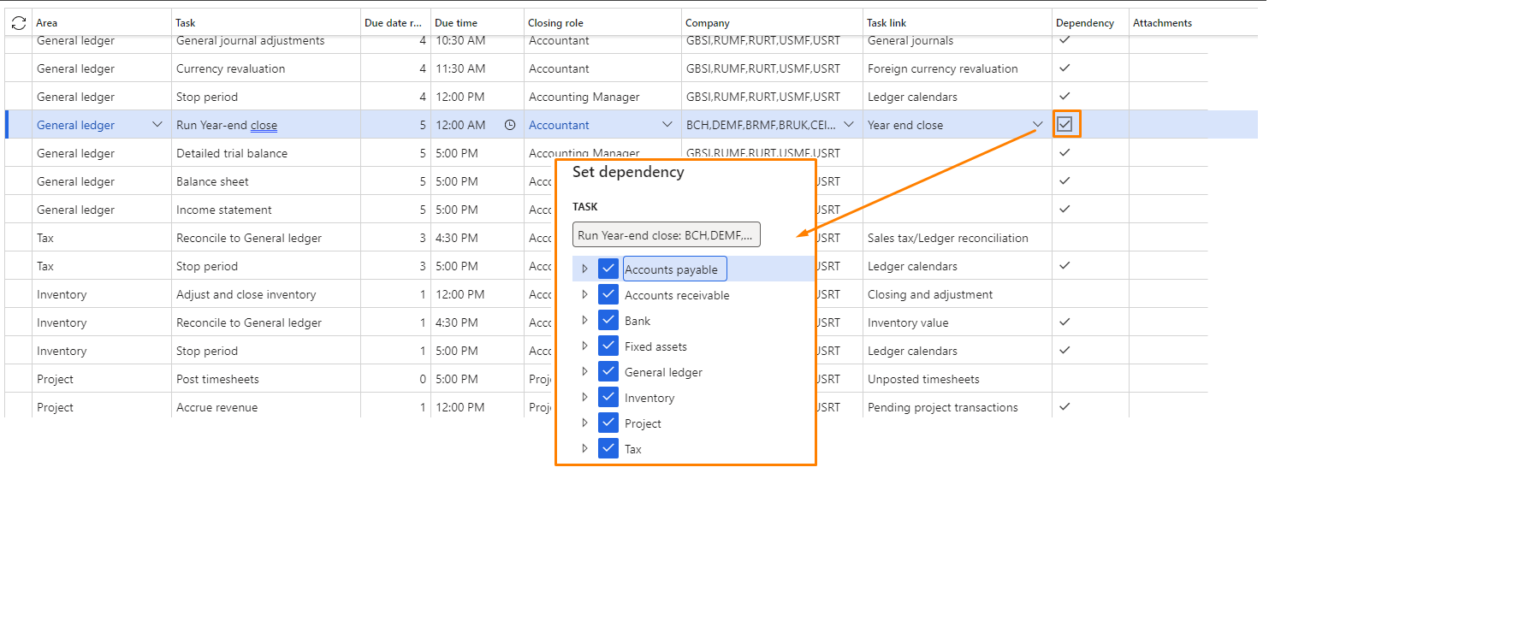This screenshot has width=1536, height=621.
Task: Open Task link dropdown for Year end close
Action: 1038,125
